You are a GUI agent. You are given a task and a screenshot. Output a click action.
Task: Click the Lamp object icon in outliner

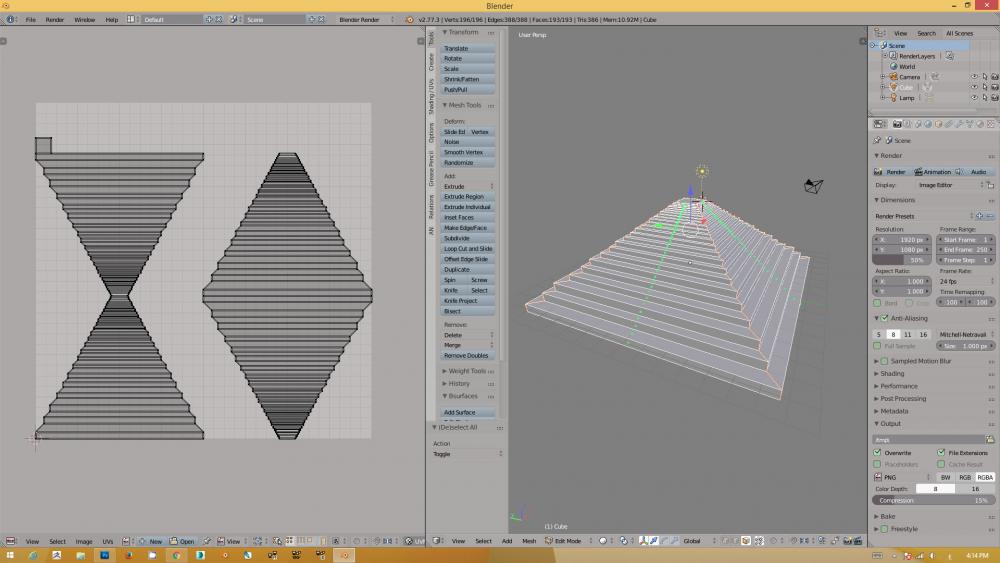coord(893,98)
